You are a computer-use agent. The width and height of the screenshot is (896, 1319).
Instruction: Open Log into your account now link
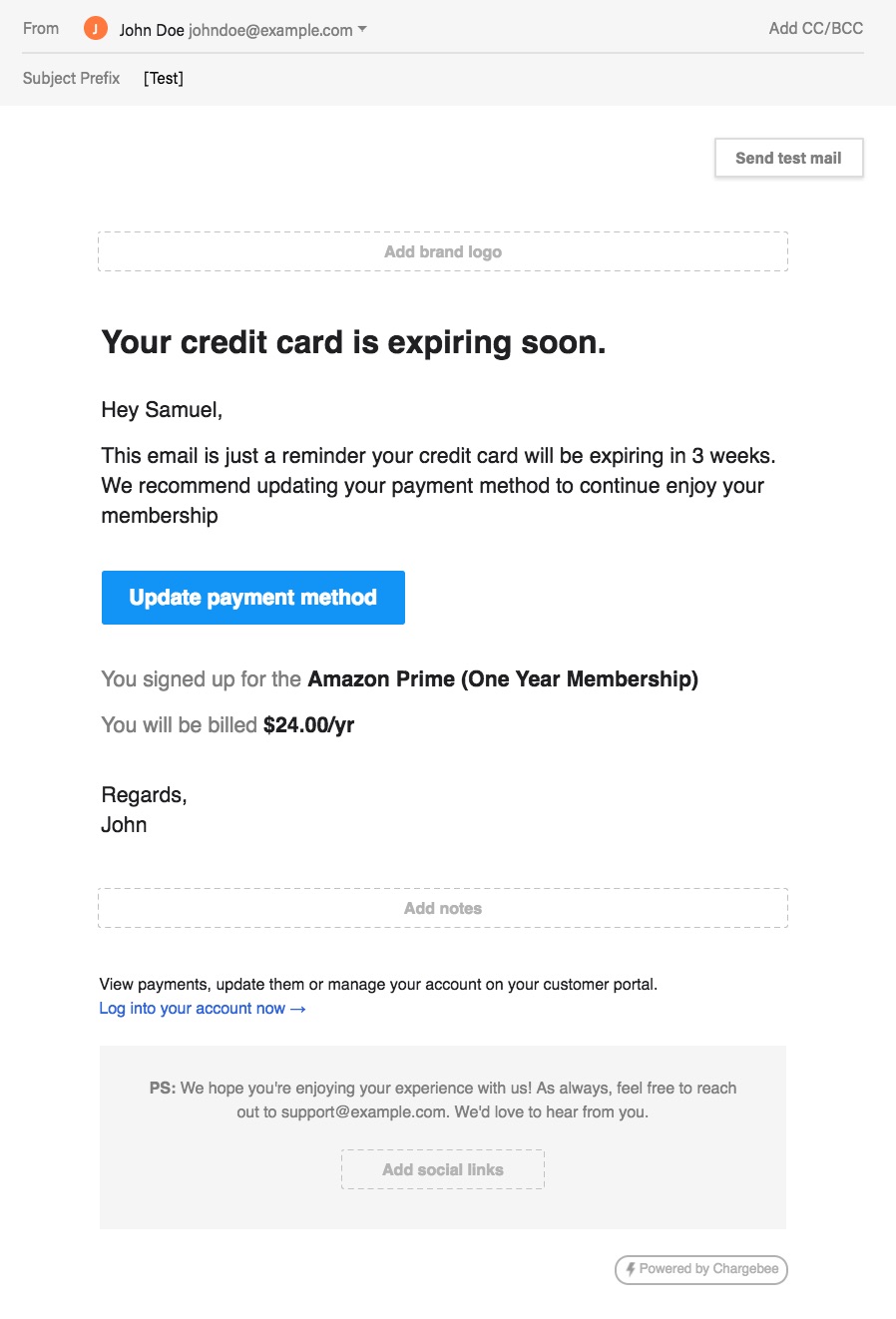(x=193, y=1009)
